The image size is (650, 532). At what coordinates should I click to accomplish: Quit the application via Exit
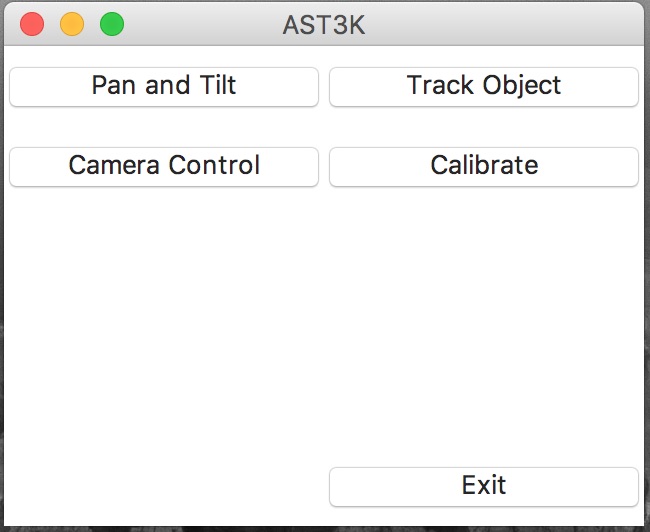point(484,486)
